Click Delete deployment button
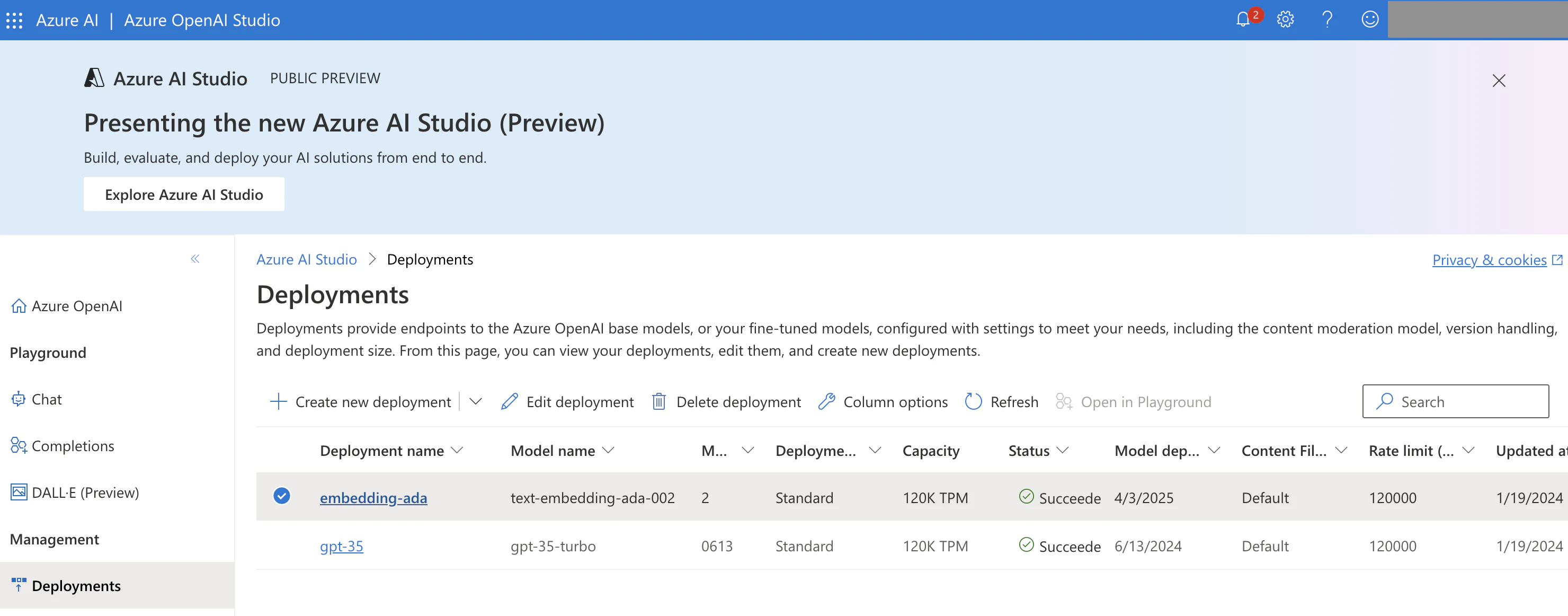Screen dimensions: 1568x616 pyautogui.click(x=727, y=401)
